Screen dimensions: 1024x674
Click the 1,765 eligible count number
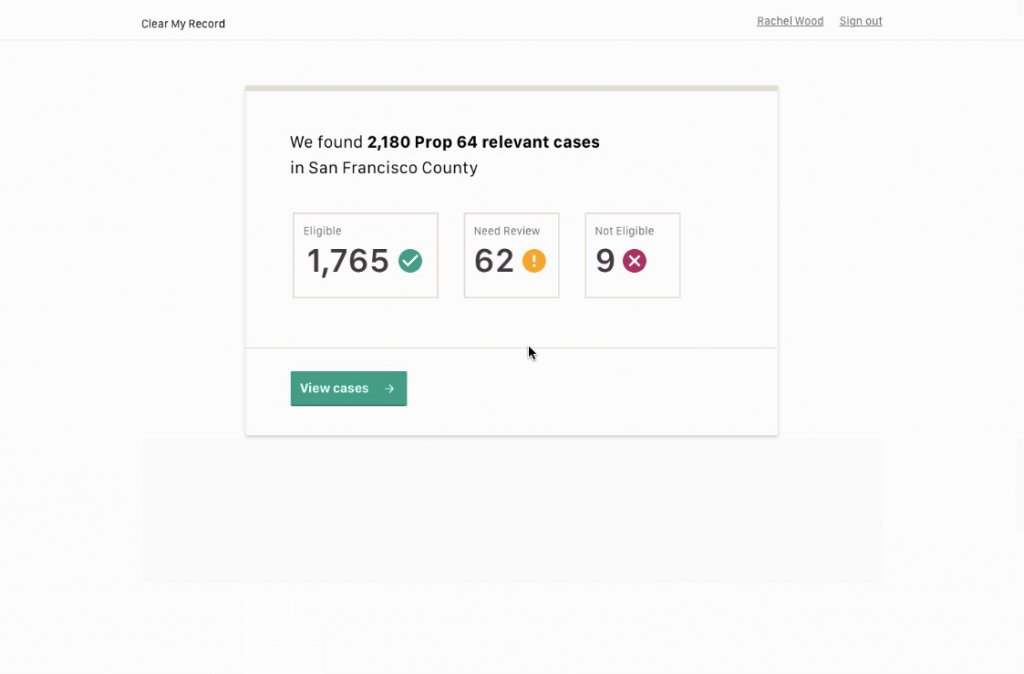[x=348, y=261]
